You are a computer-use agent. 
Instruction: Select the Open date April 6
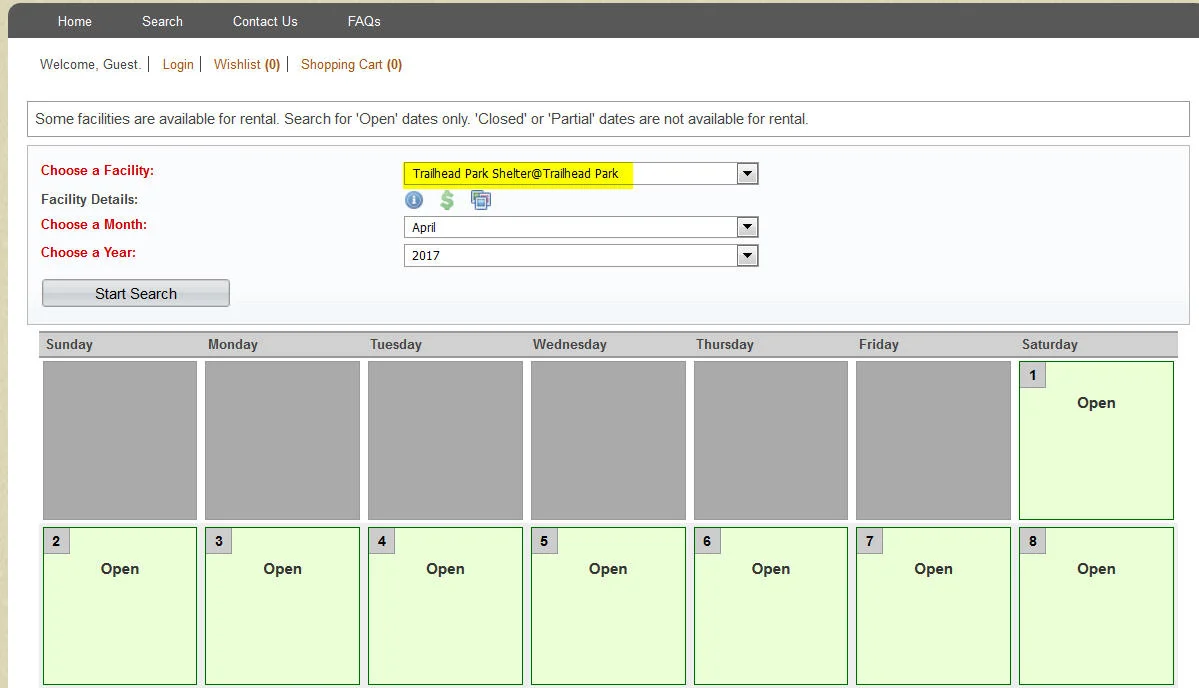[x=771, y=605]
